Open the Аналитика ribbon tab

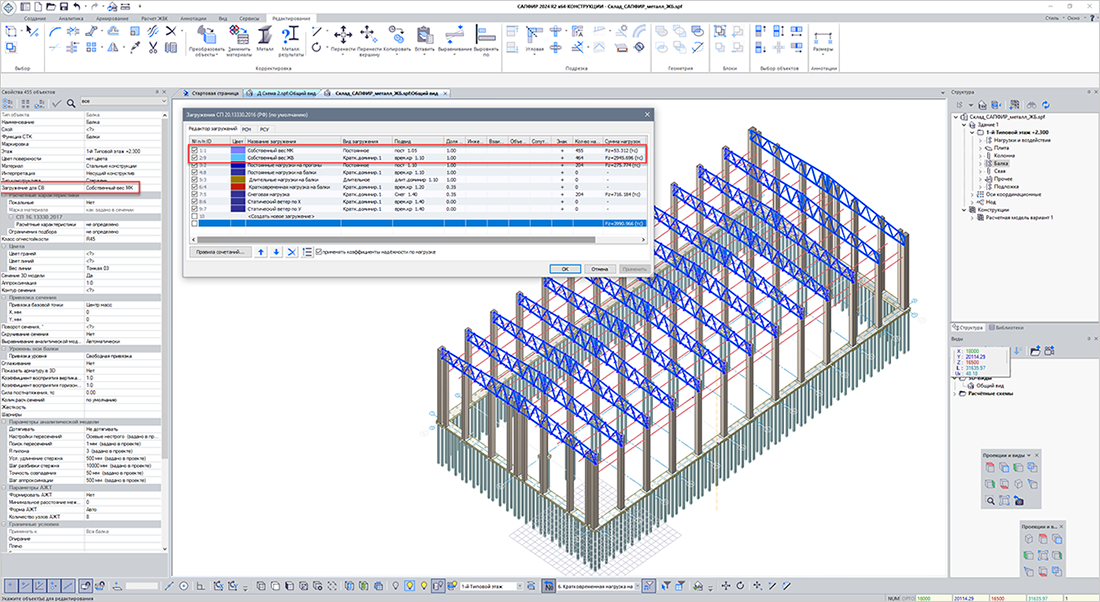coord(70,18)
